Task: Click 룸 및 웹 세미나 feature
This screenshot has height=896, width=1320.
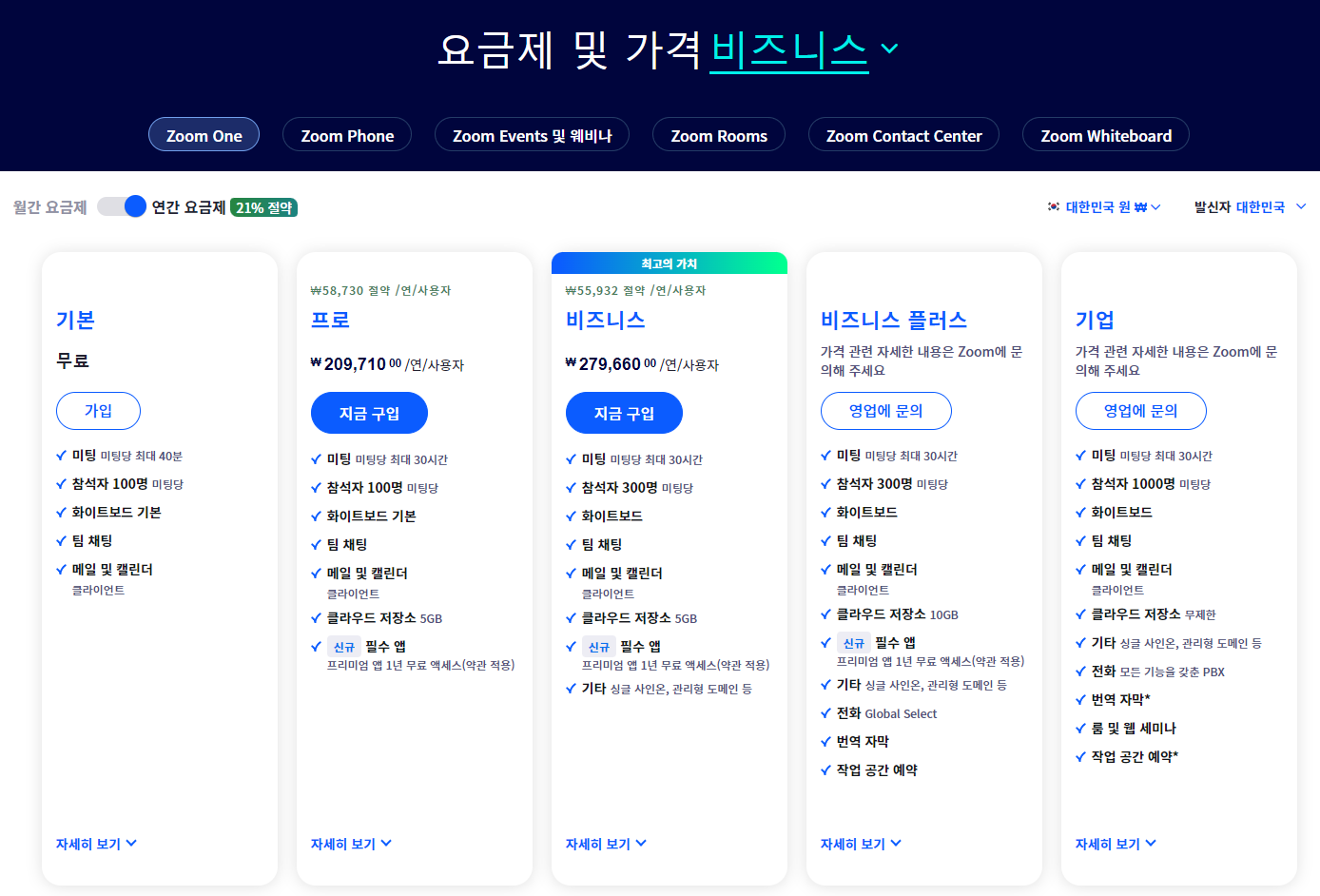Action: pyautogui.click(x=1134, y=728)
